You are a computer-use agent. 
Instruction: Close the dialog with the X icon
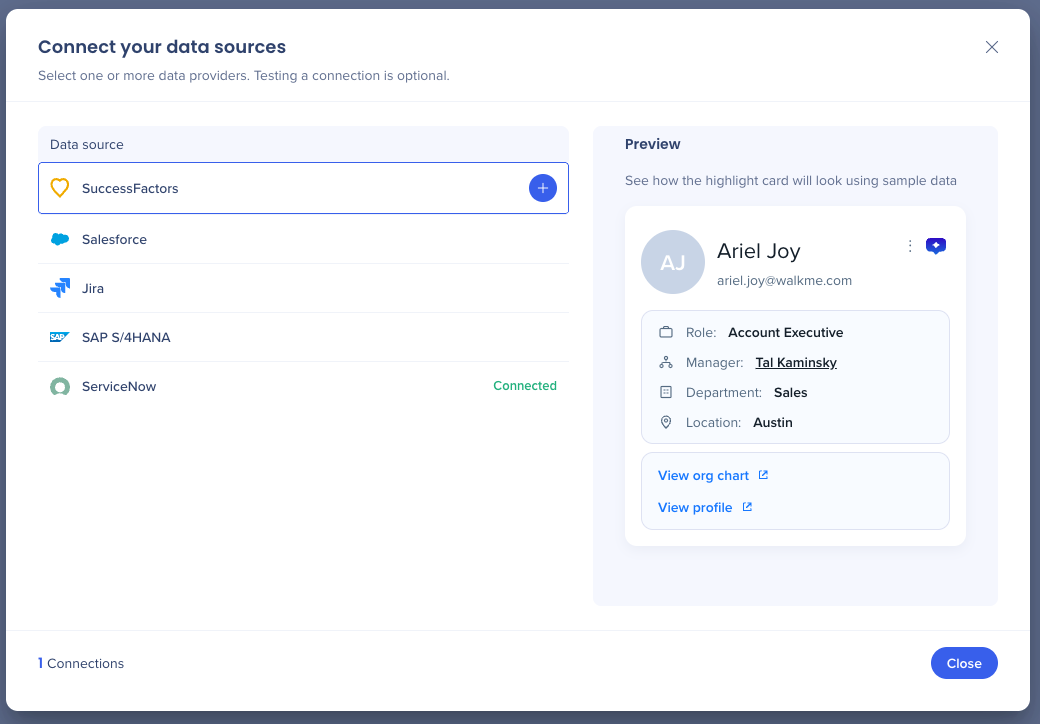tap(992, 47)
